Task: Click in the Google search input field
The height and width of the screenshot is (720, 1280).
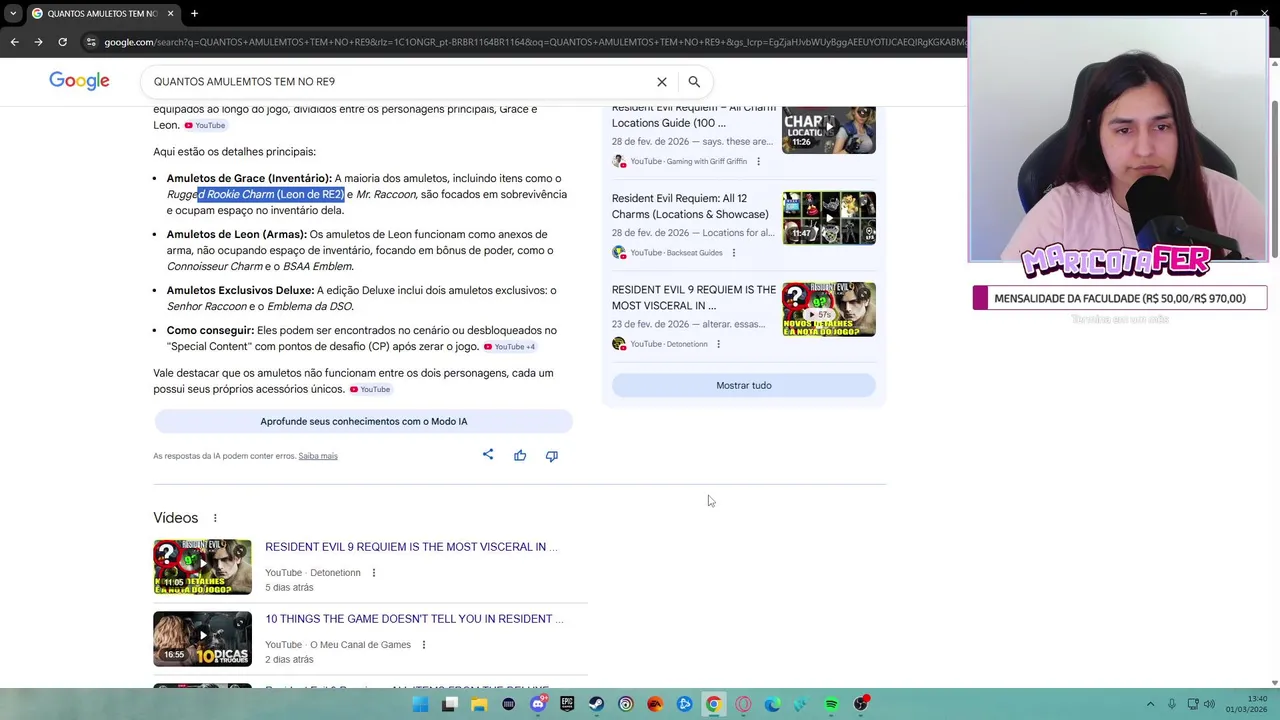Action: 398,82
